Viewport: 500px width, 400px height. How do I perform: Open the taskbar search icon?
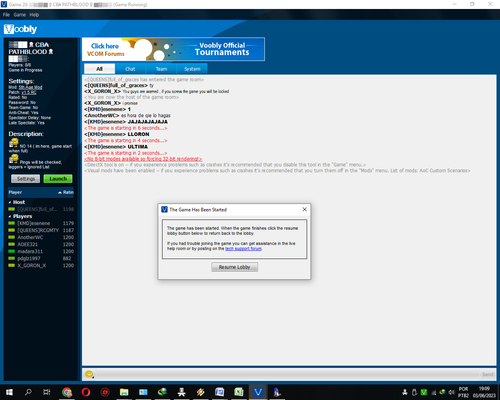coord(28,392)
